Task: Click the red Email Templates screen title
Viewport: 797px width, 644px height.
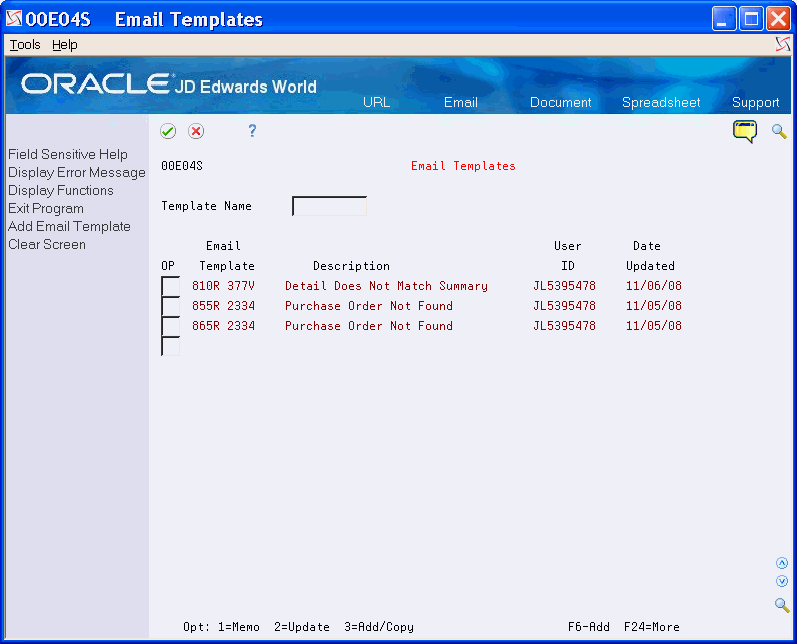Action: pos(463,166)
